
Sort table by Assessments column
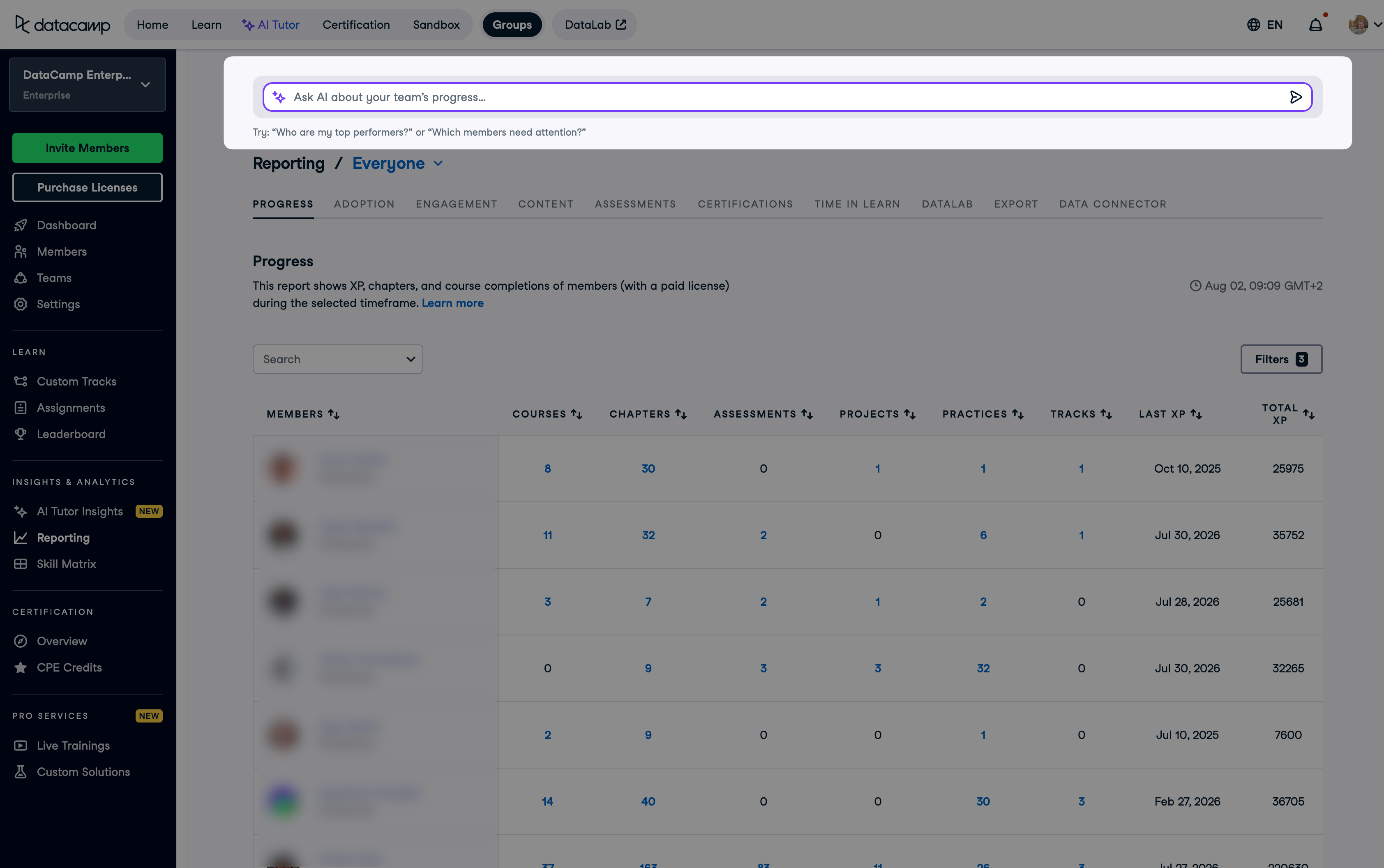pyautogui.click(x=807, y=414)
